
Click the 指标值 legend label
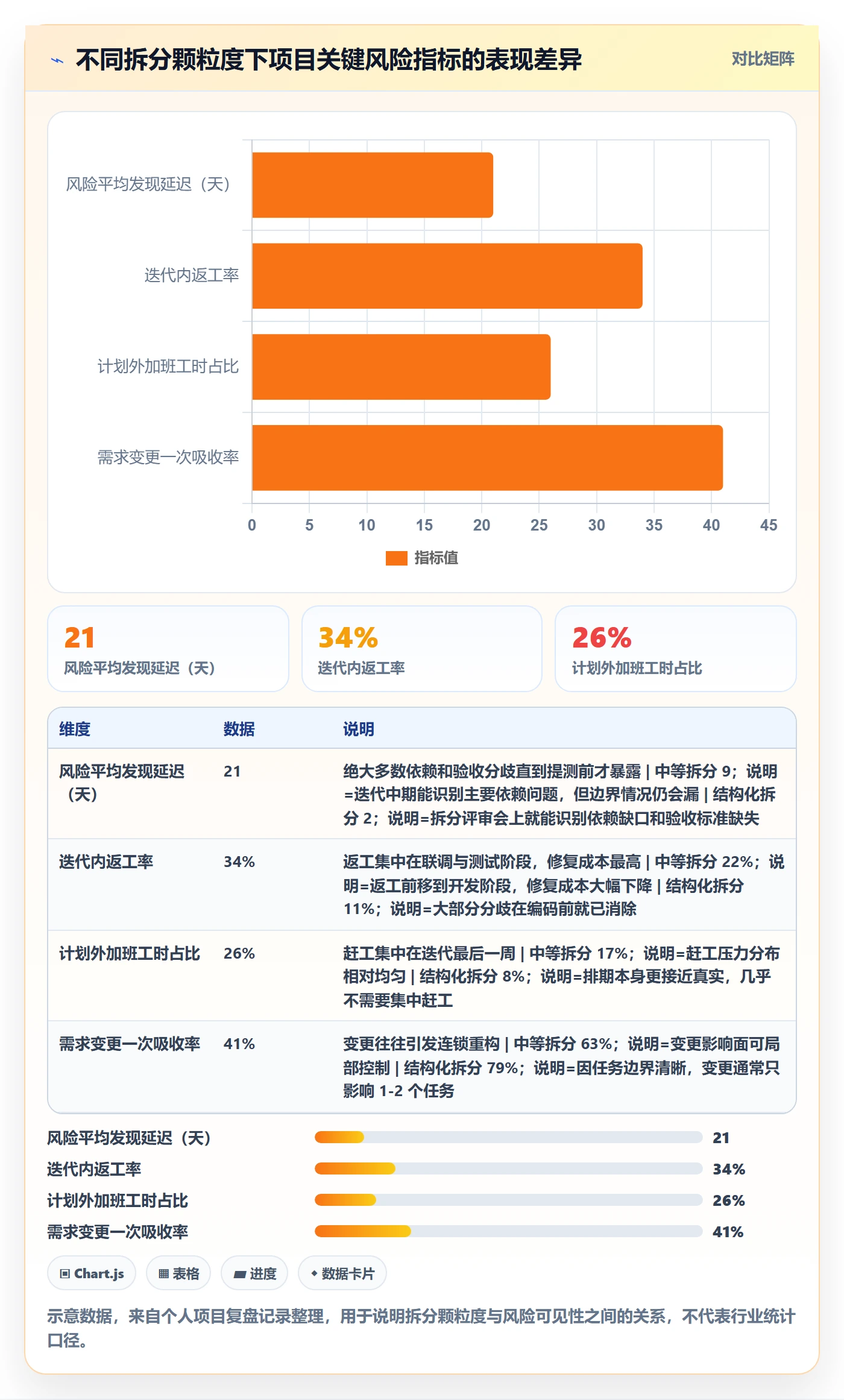click(436, 558)
